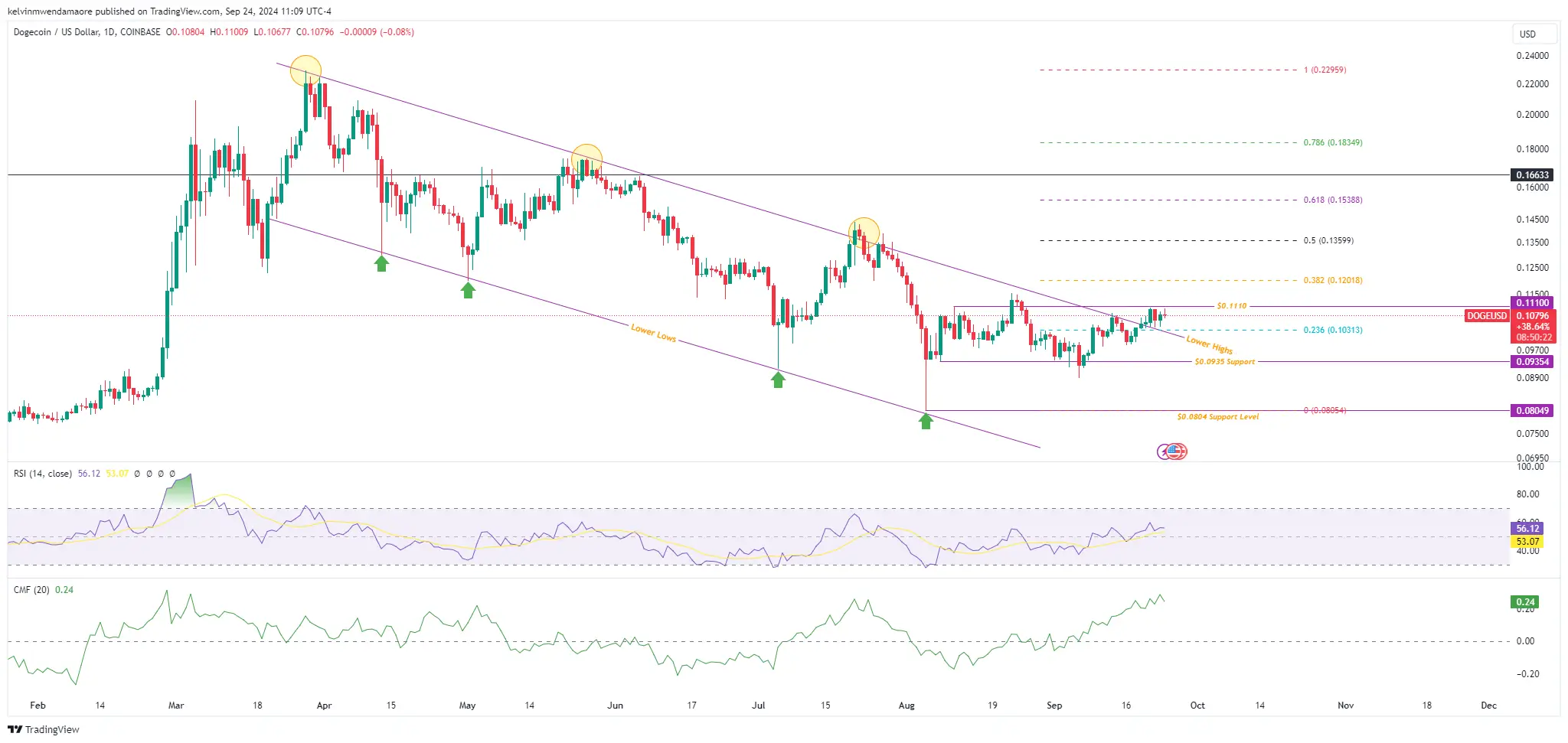
Task: Click the Nov label on the time axis
Action: tap(1345, 706)
